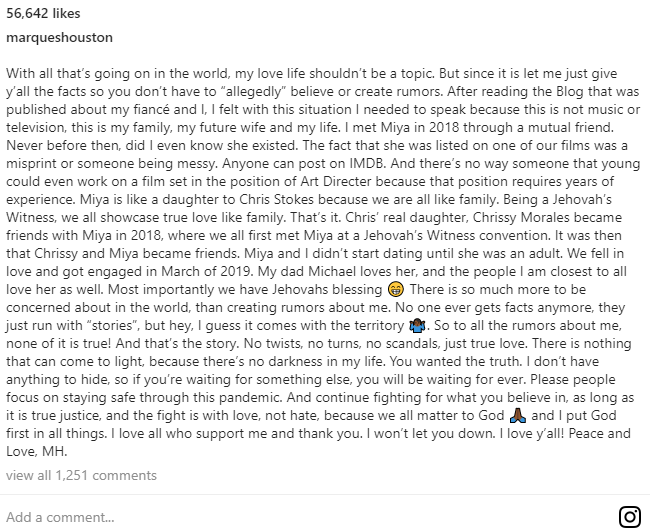The height and width of the screenshot is (531, 650).
Task: Open the 56,642 likes list
Action: [43, 13]
